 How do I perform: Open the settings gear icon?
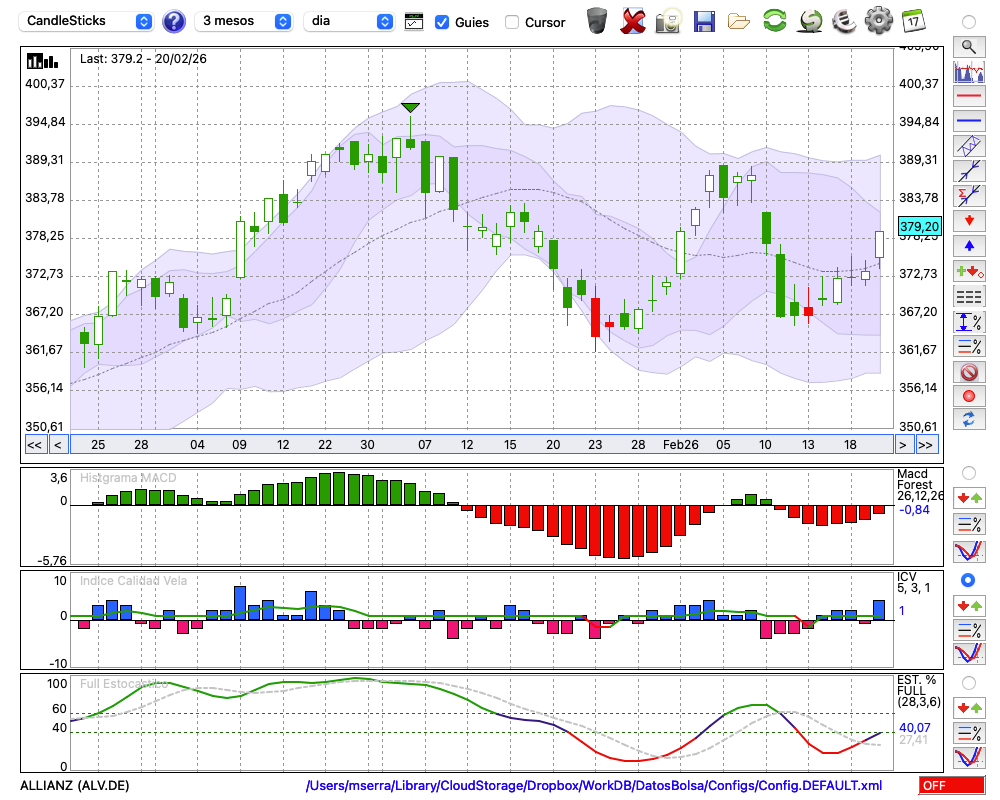(x=878, y=21)
